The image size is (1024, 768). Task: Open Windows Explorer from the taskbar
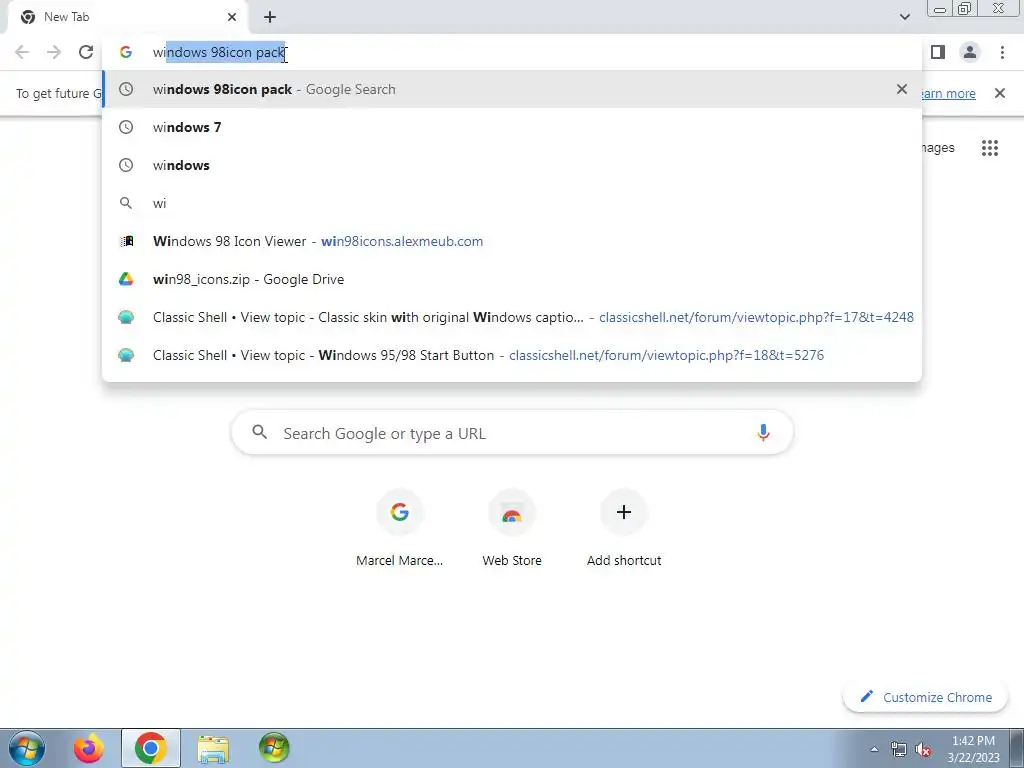point(213,749)
